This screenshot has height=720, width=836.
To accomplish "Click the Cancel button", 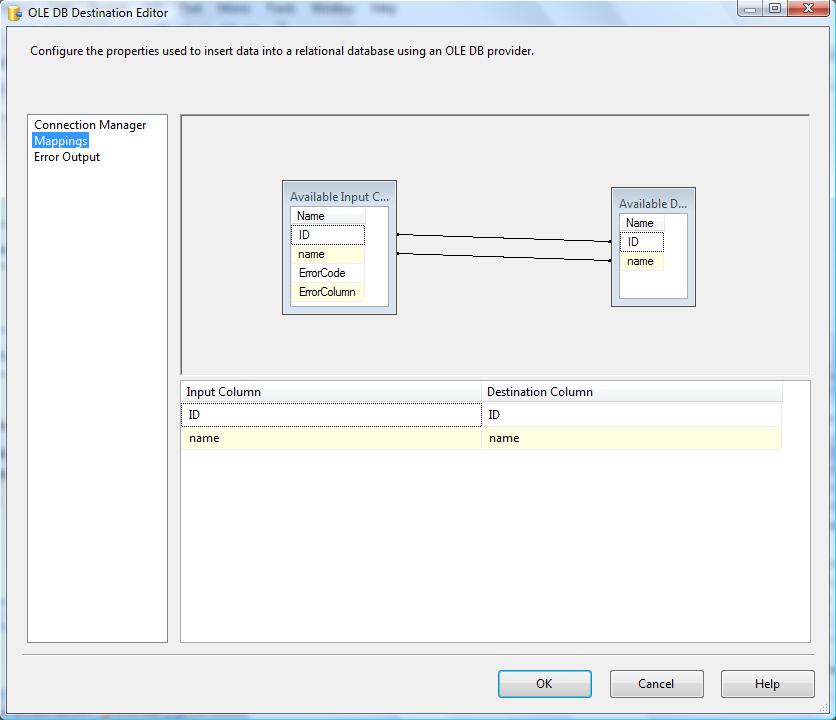I will pos(656,684).
